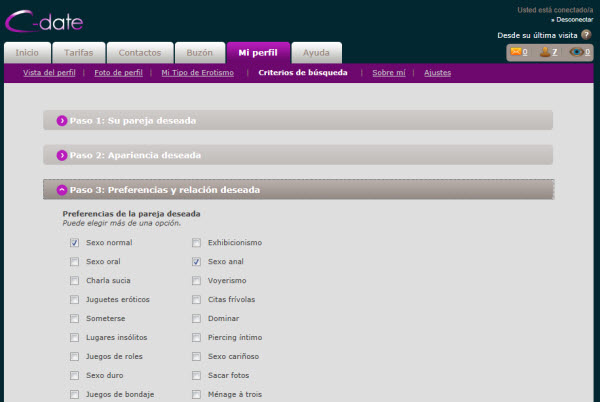Expand Paso 2 arrow icon
Image resolution: width=600 pixels, height=402 pixels.
[x=62, y=155]
